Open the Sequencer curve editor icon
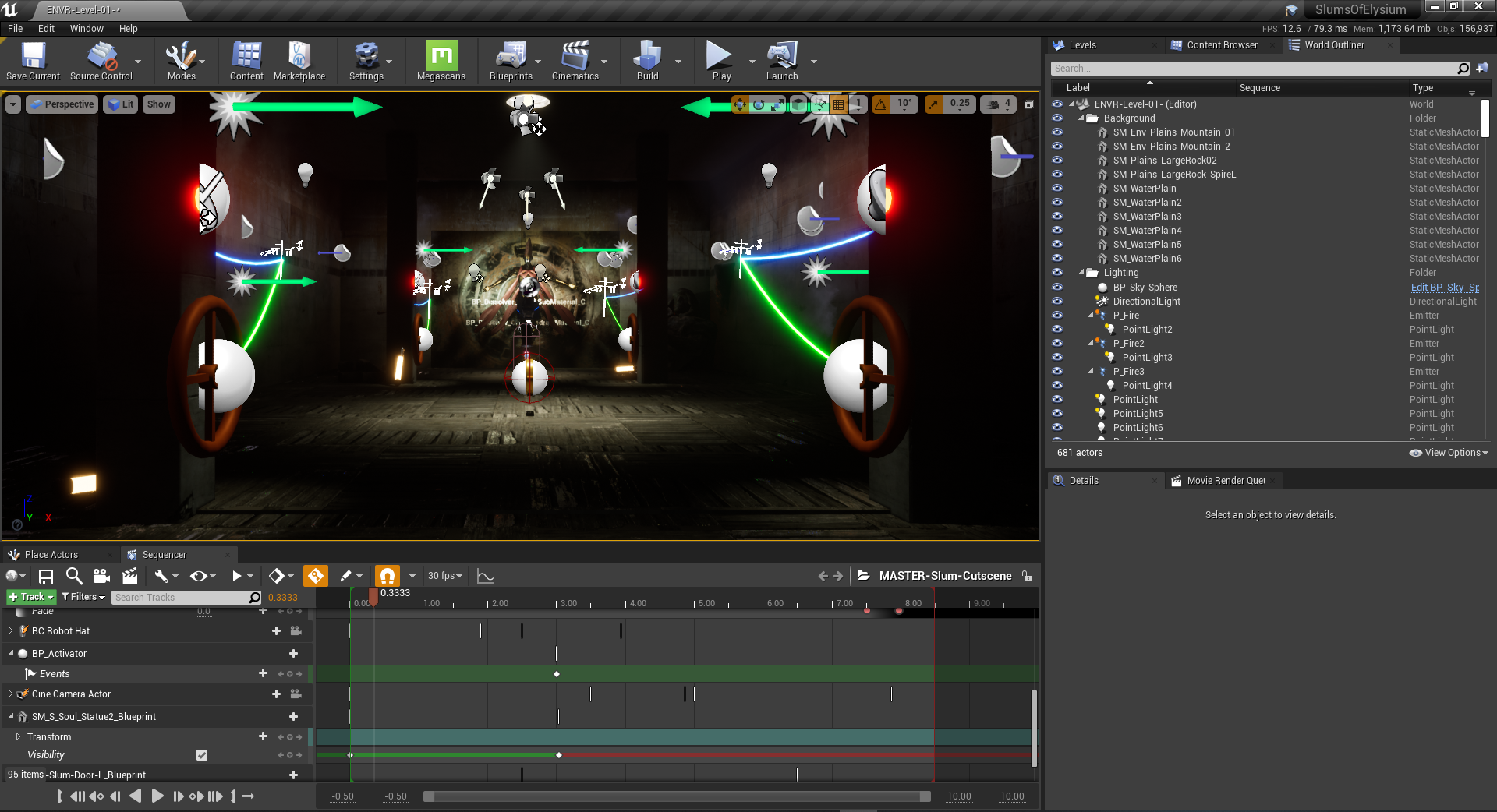Viewport: 1497px width, 812px height. [485, 576]
